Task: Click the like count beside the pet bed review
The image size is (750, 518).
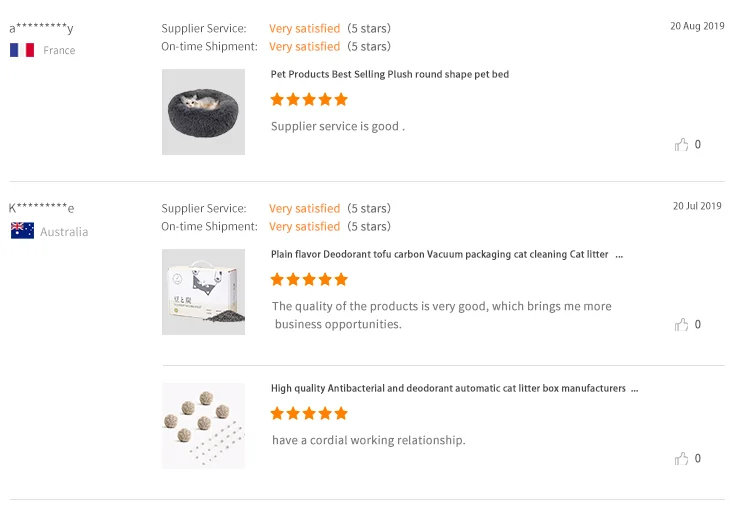Action: coord(698,145)
